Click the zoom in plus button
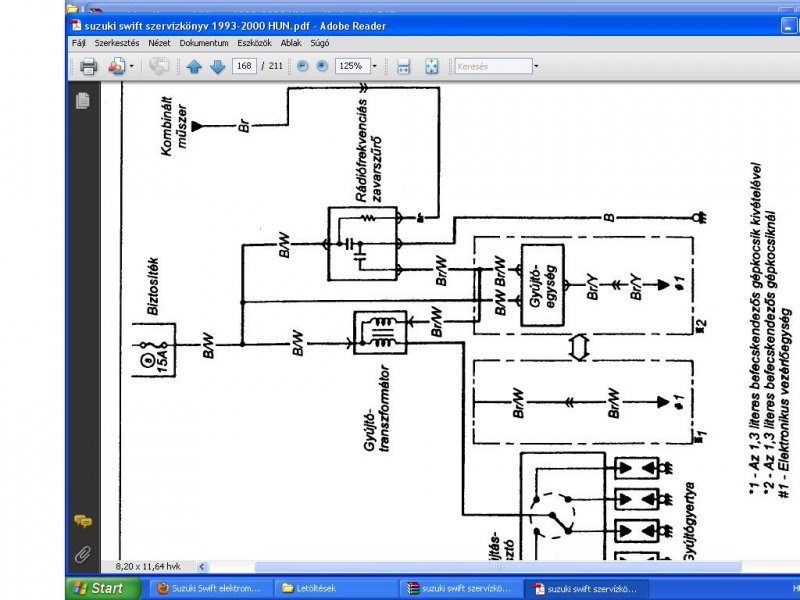The height and width of the screenshot is (600, 800). [x=322, y=66]
